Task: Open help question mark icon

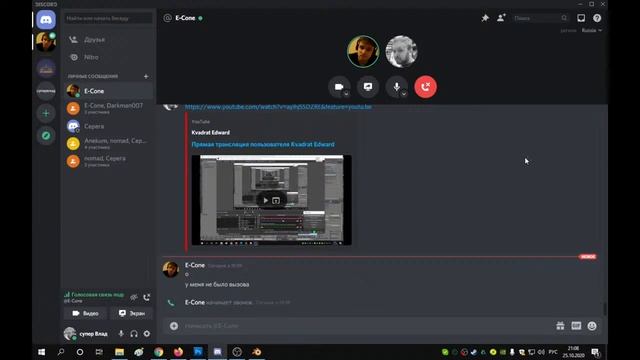Action: [x=597, y=18]
